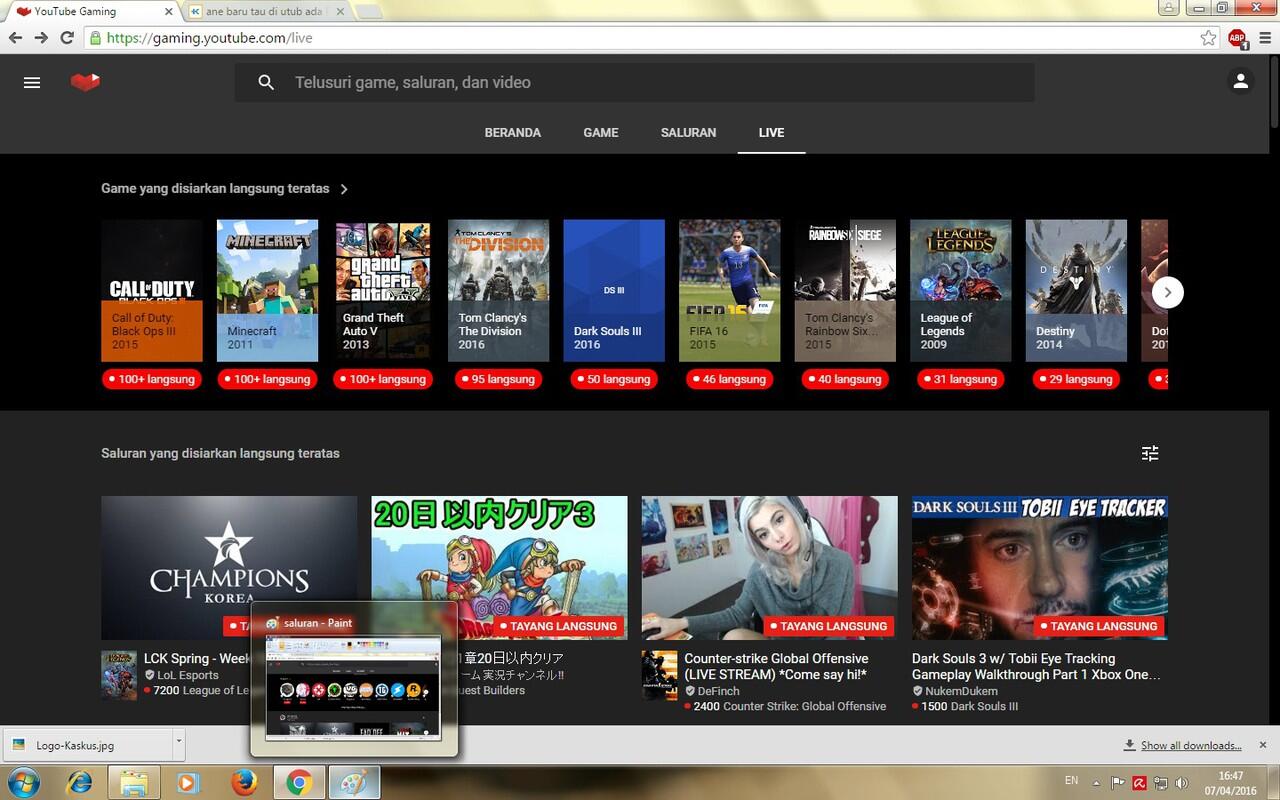This screenshot has width=1280, height=800.
Task: Open Counter-strike stream thumbnail with girl
Action: pyautogui.click(x=769, y=568)
